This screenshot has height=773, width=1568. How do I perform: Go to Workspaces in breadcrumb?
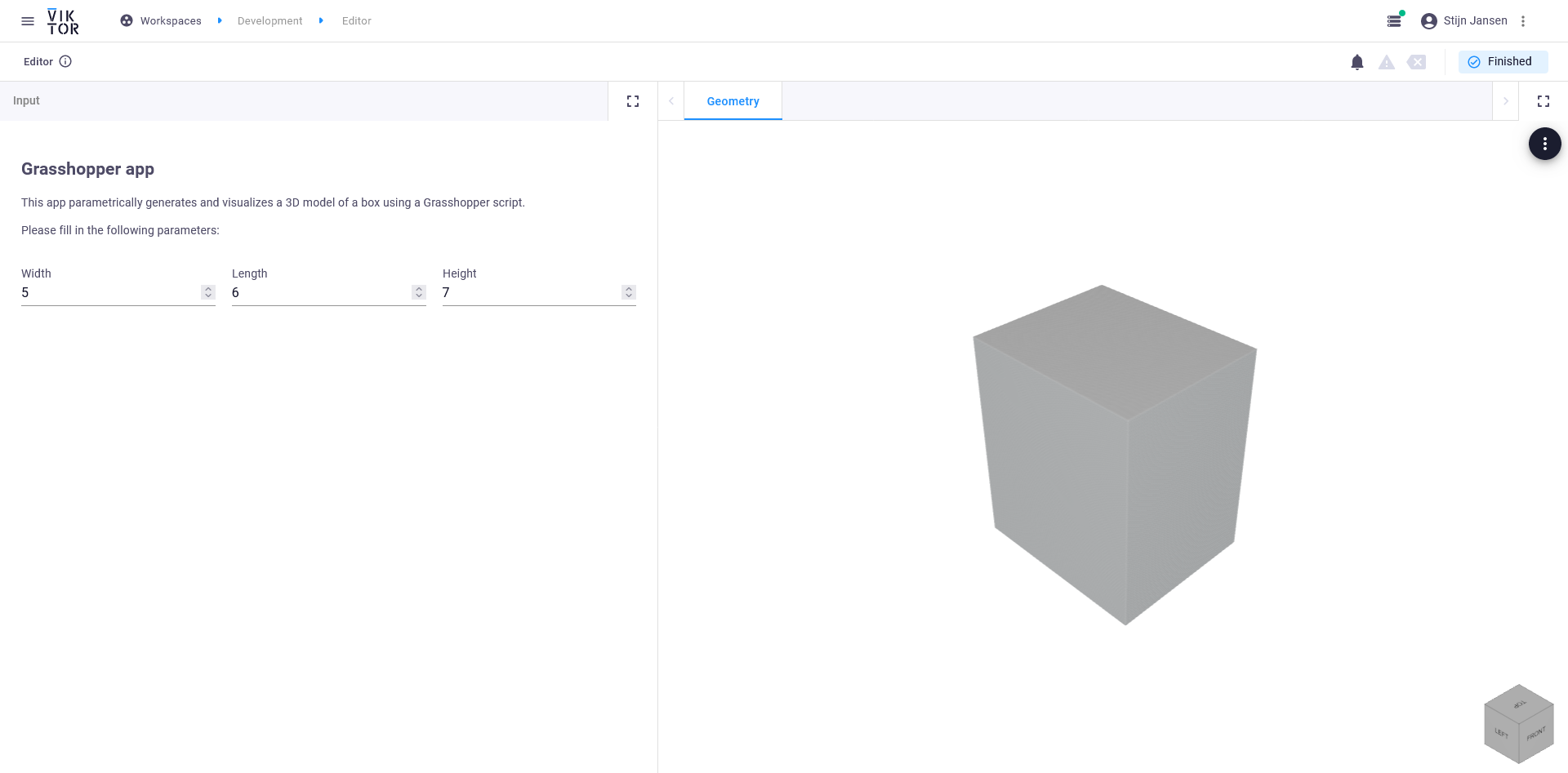point(170,21)
